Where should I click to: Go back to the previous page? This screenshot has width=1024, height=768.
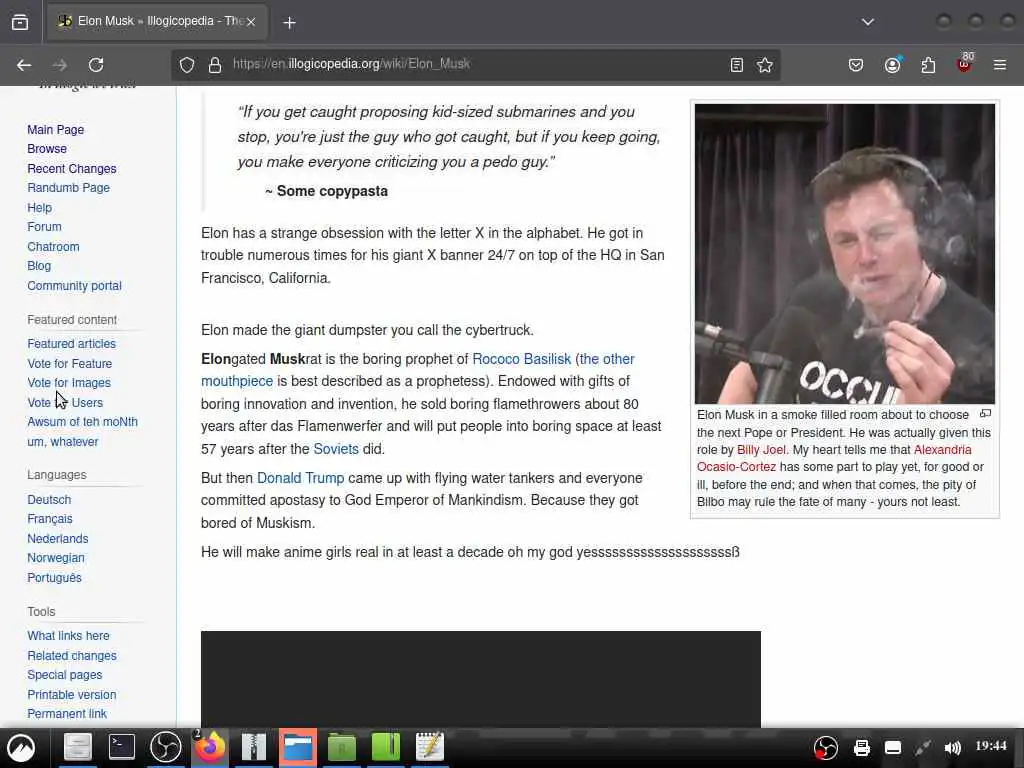(x=24, y=65)
